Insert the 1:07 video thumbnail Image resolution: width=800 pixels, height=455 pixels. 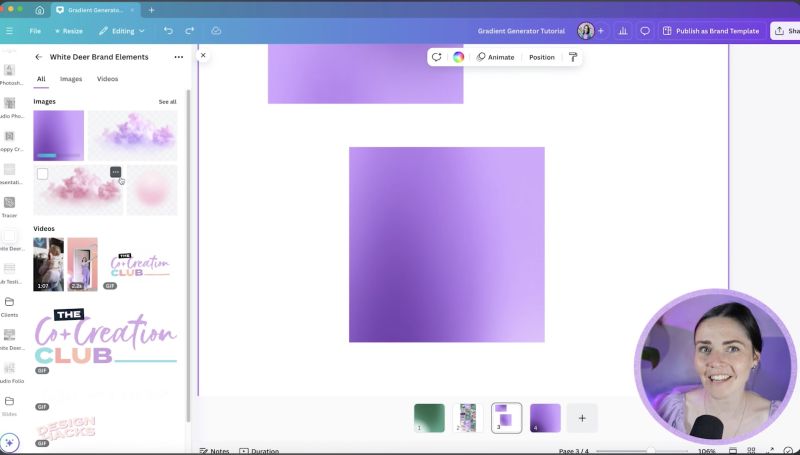tap(48, 264)
